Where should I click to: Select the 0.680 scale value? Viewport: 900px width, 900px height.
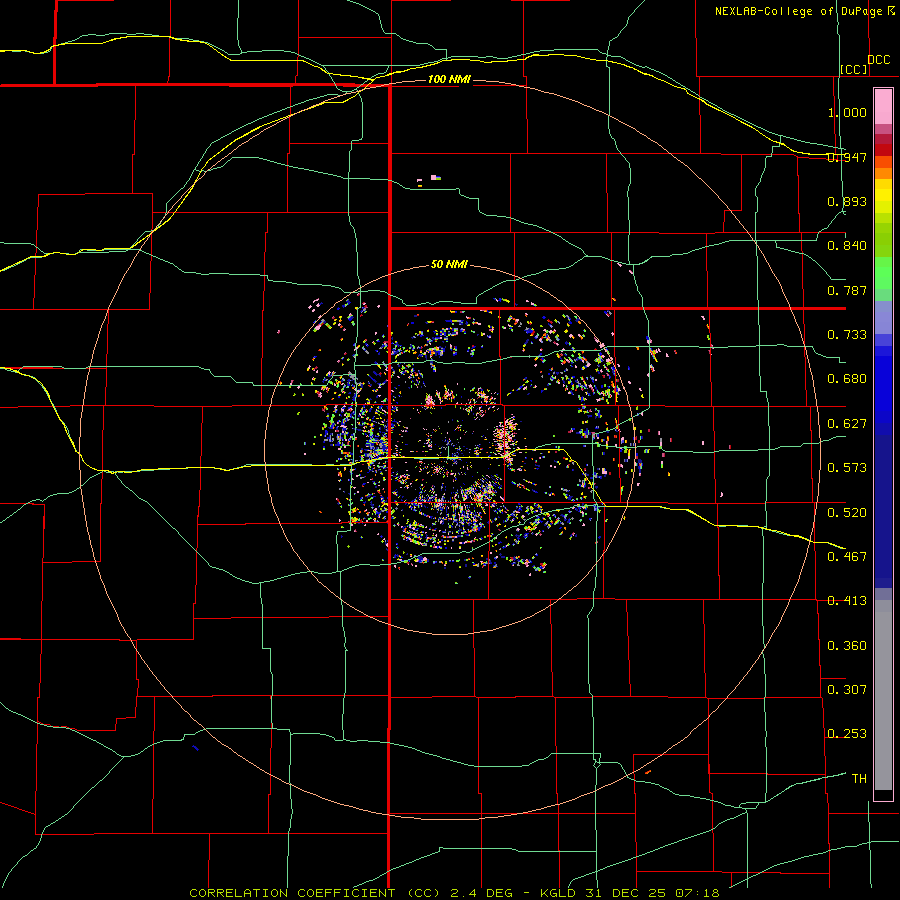847,379
